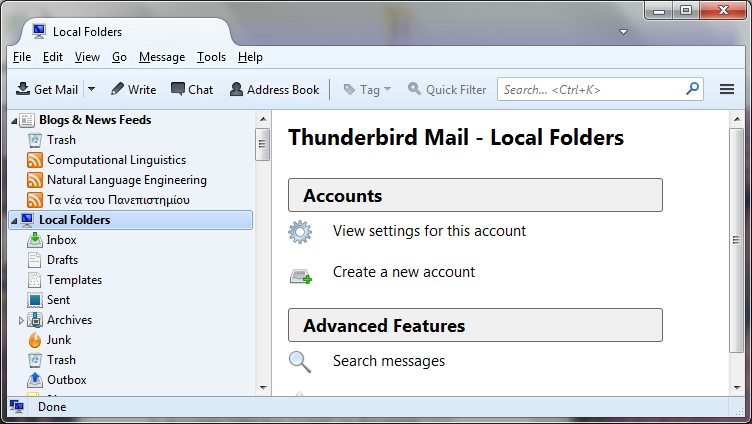This screenshot has height=424, width=752.
Task: Click folder pane scroll up arrow
Action: [263, 119]
